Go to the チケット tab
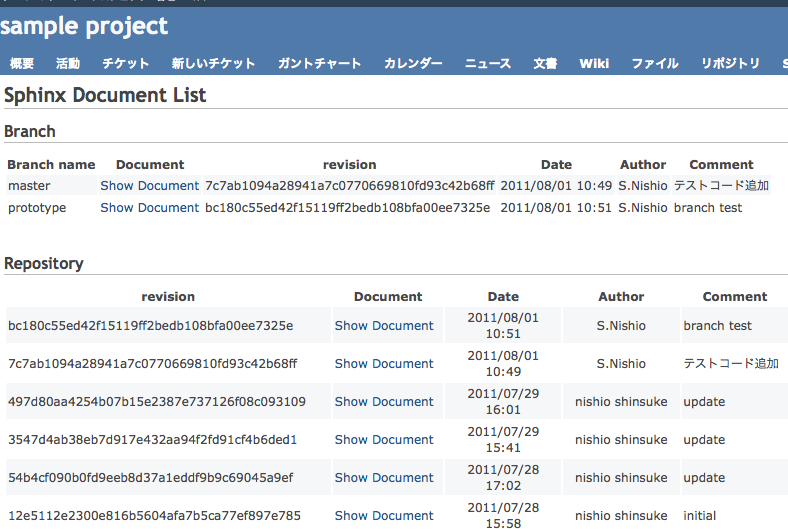This screenshot has width=788, height=529. click(x=126, y=63)
